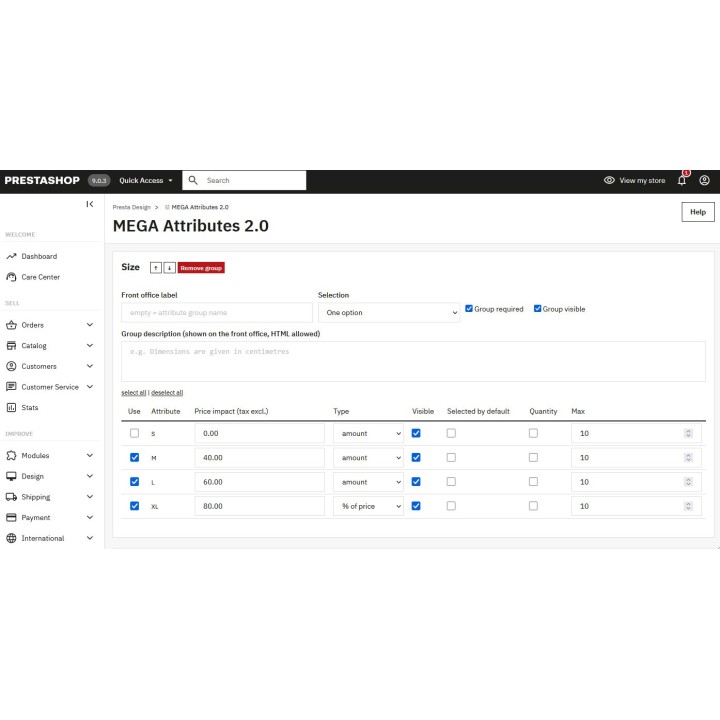The image size is (720, 720).
Task: Click the Payment card icon
Action: click(x=11, y=518)
